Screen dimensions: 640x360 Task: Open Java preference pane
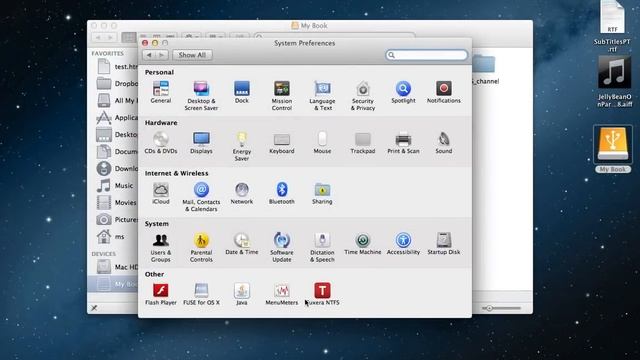tap(242, 294)
